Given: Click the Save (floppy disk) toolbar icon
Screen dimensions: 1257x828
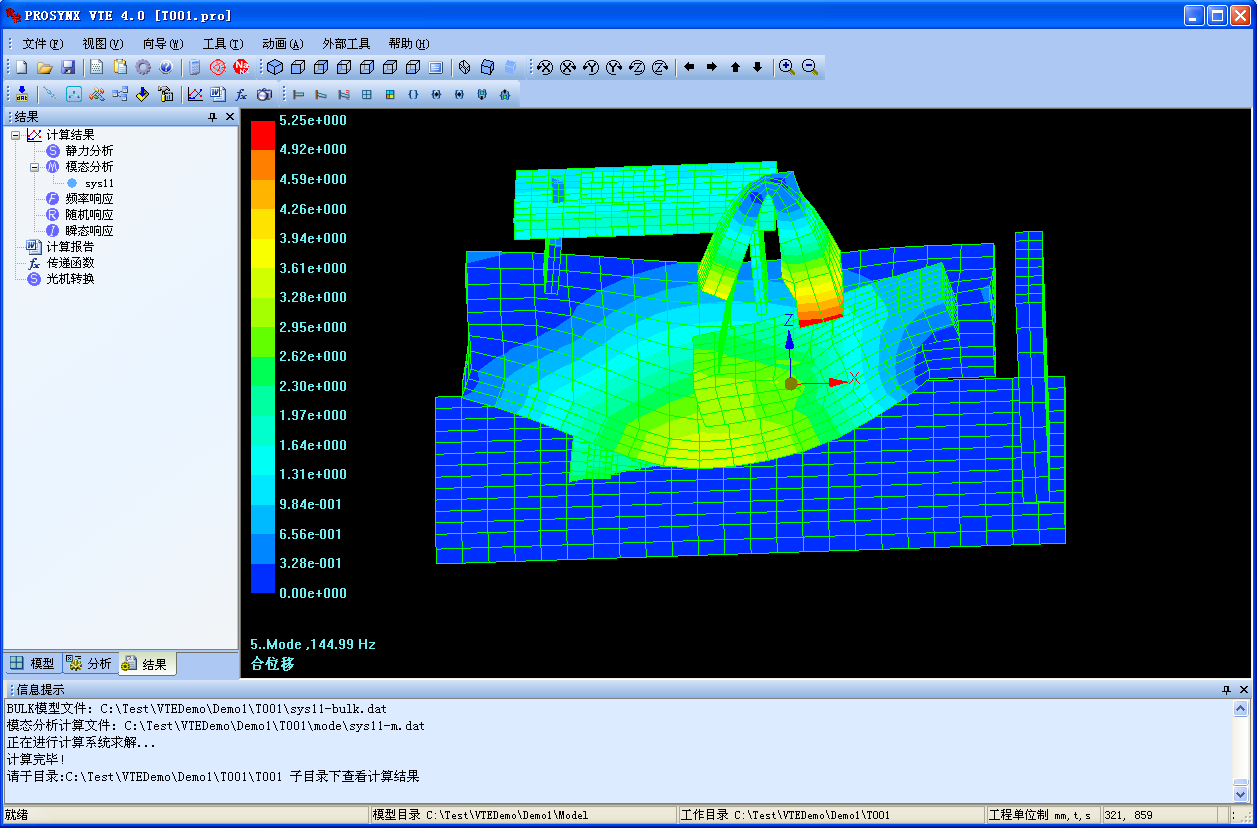Looking at the screenshot, I should click(68, 67).
